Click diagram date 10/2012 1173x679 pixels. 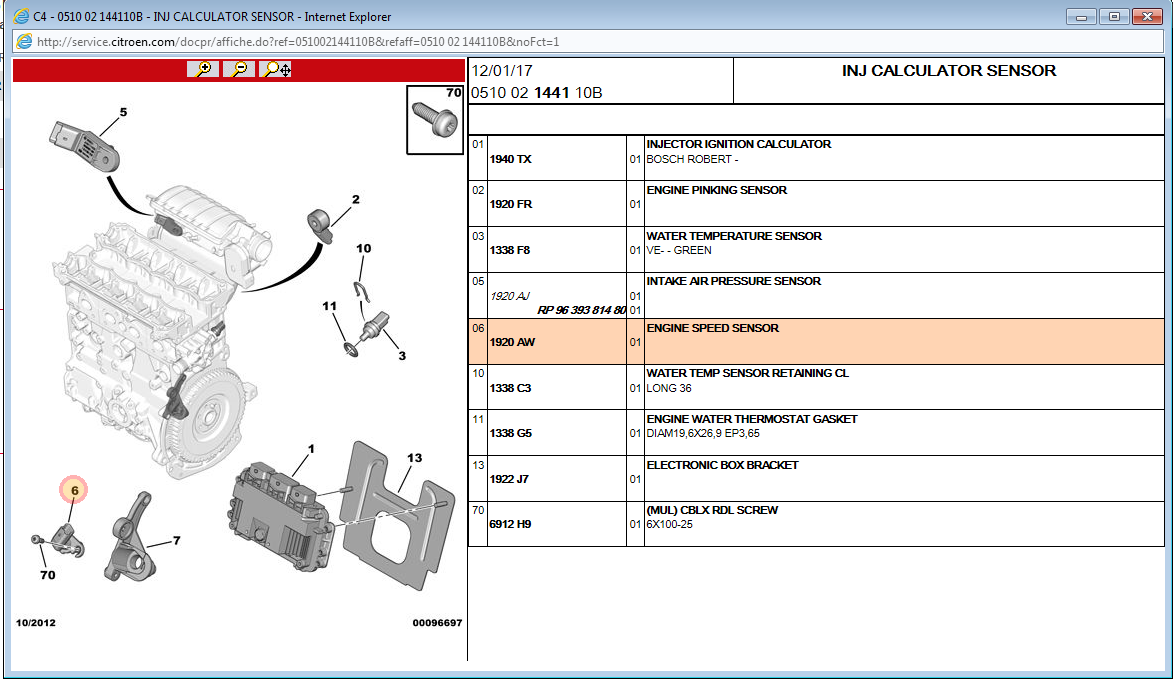click(x=36, y=623)
